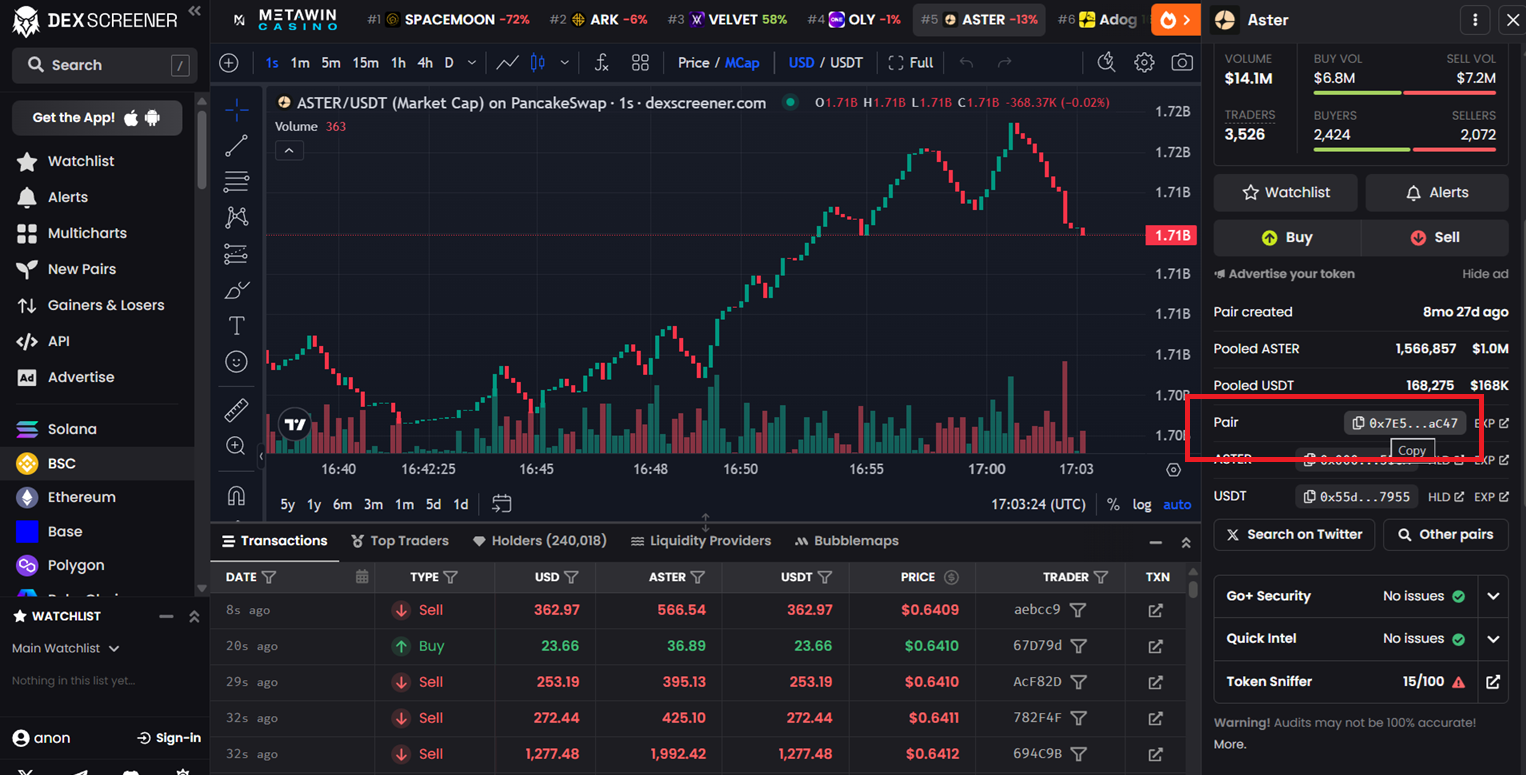Screen dimensions: 1526x775
Task: Switch to the Top Traders tab
Action: coord(400,541)
